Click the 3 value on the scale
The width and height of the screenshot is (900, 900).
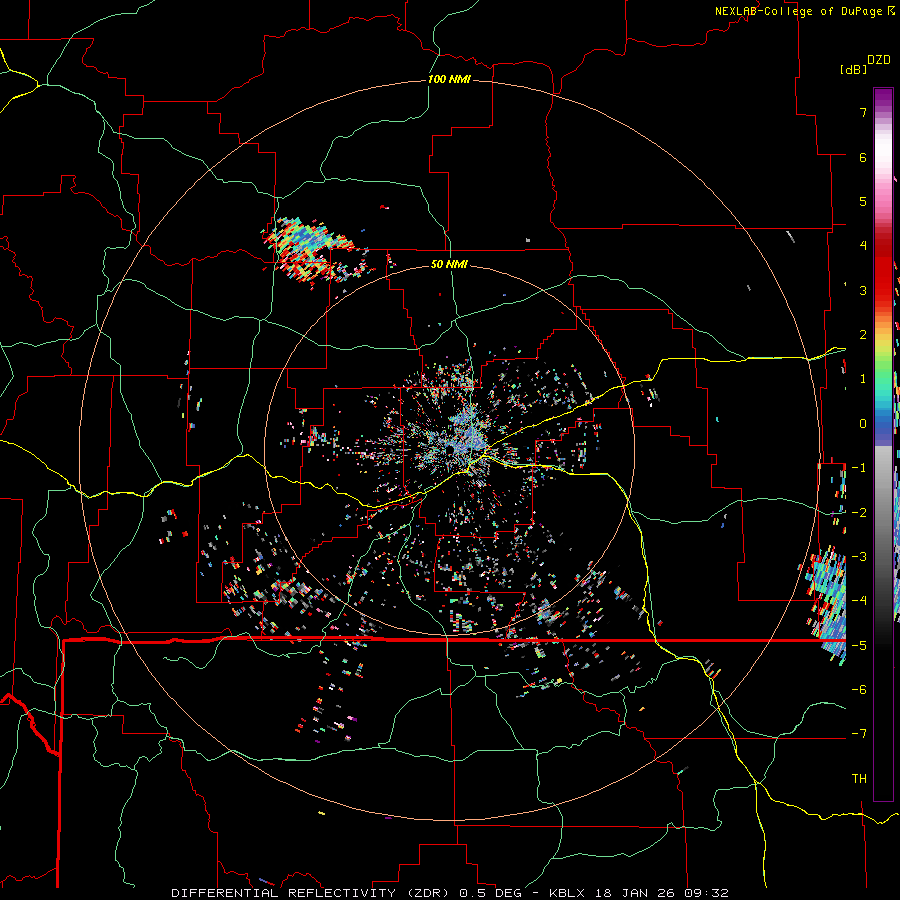coord(863,290)
